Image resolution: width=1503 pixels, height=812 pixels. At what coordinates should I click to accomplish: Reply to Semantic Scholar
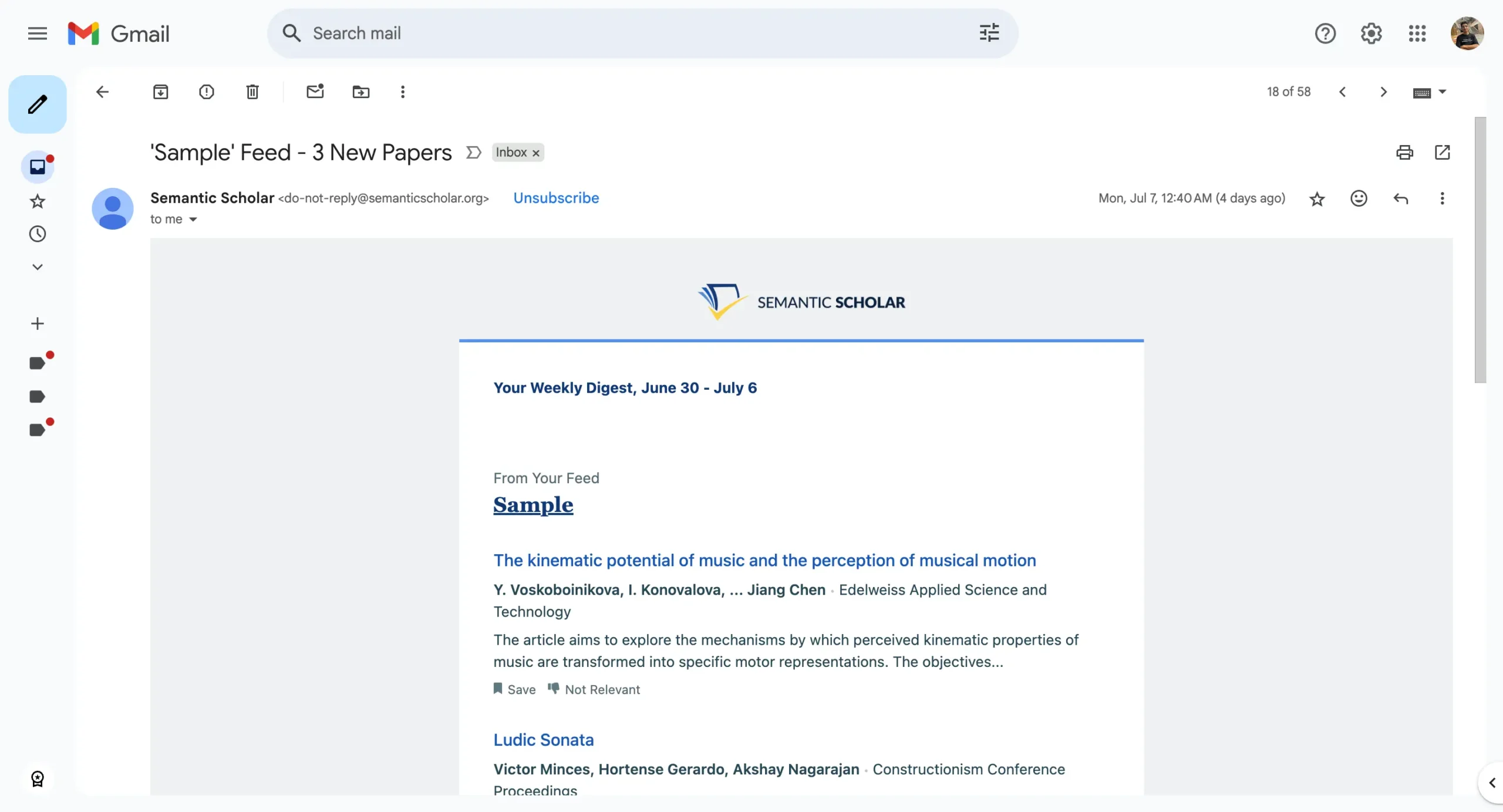pyautogui.click(x=1401, y=198)
